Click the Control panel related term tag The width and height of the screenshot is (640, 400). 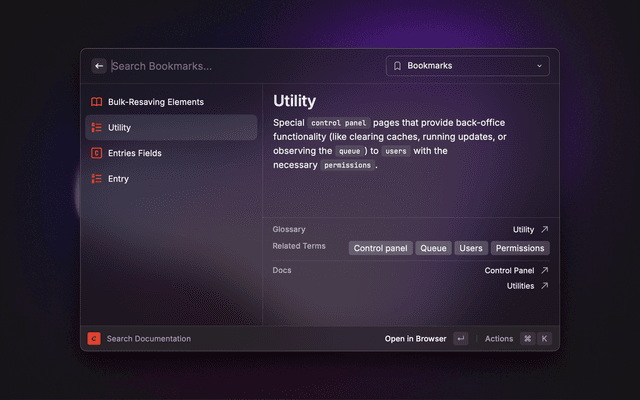click(x=380, y=248)
